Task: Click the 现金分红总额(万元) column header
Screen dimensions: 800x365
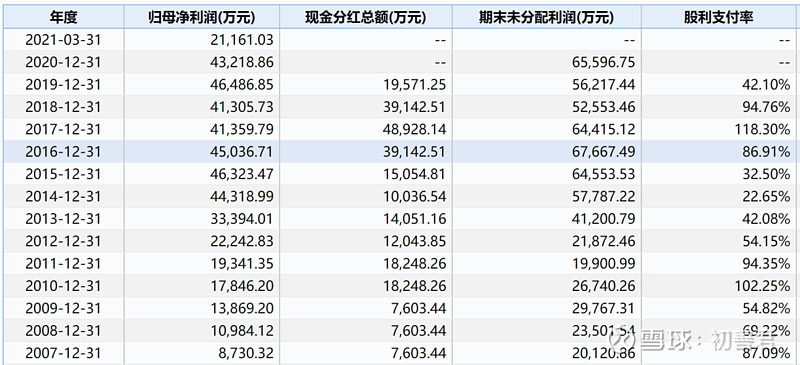Action: coord(365,18)
